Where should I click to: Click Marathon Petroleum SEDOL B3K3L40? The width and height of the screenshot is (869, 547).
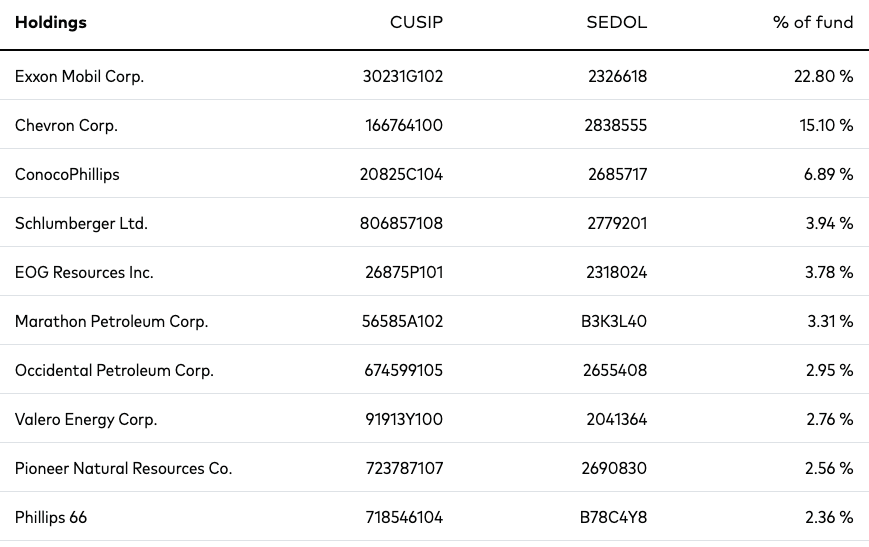614,321
